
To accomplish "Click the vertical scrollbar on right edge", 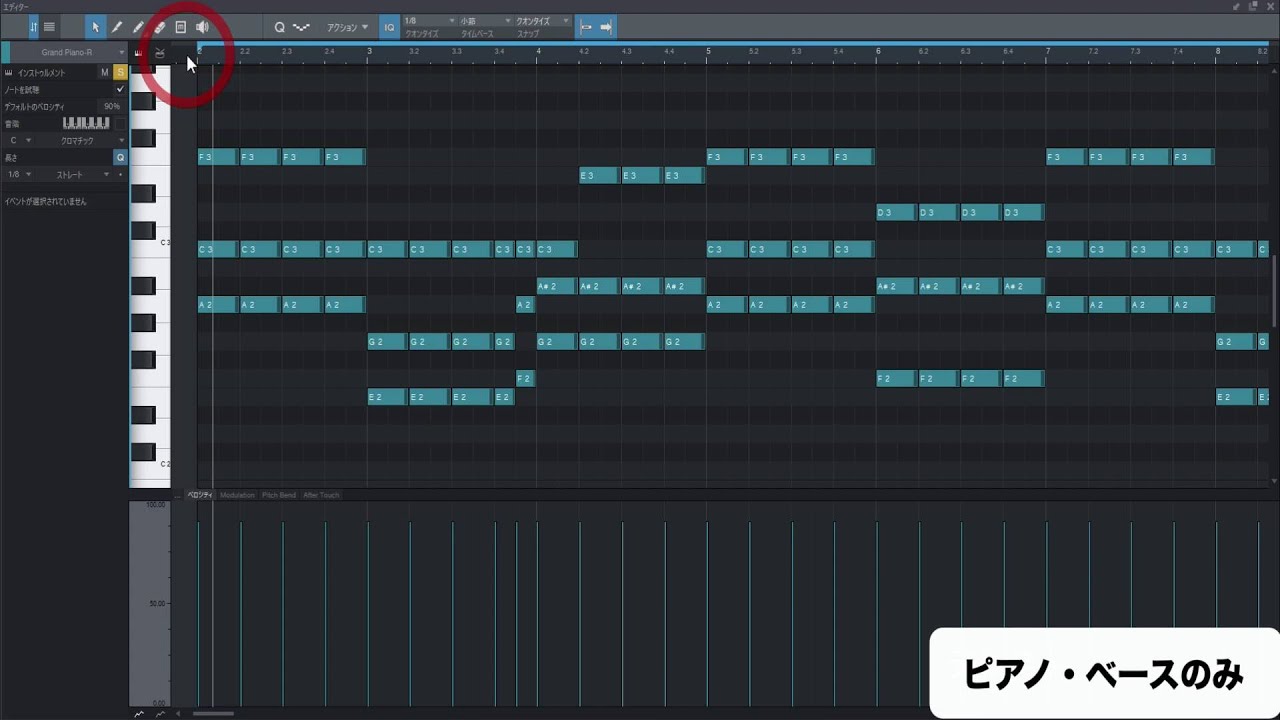I will click(x=1274, y=290).
